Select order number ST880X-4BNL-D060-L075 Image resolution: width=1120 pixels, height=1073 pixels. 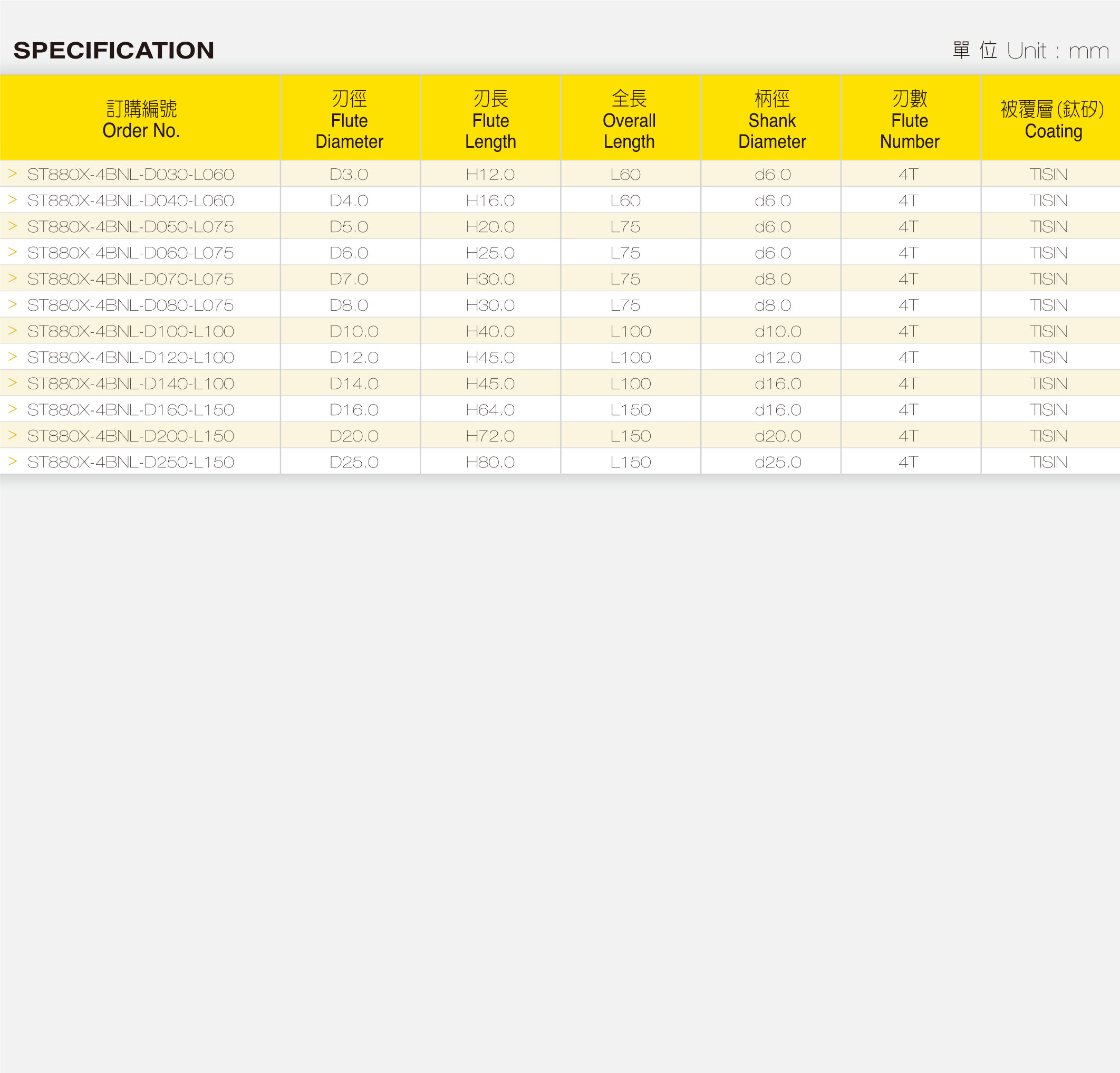131,253
